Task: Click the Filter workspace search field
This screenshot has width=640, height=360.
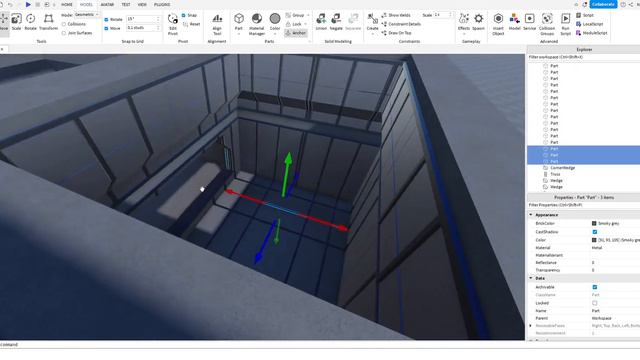Action: coord(583,57)
